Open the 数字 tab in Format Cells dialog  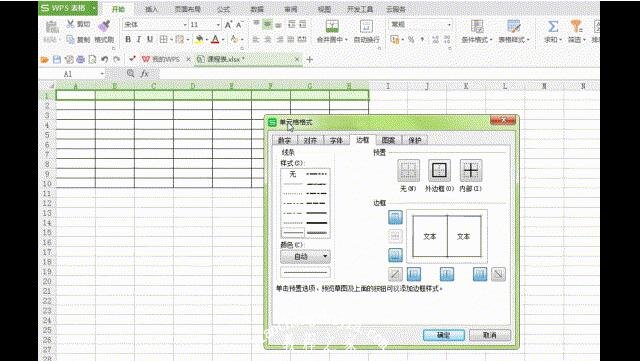click(x=285, y=140)
